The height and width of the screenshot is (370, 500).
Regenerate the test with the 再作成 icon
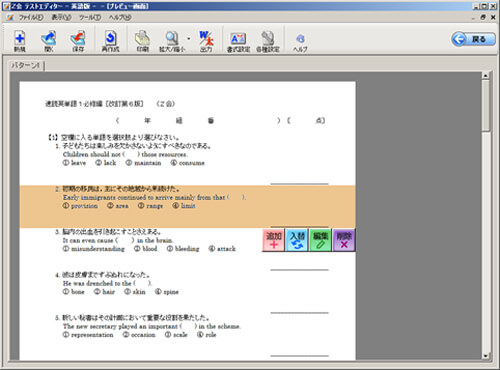click(110, 41)
